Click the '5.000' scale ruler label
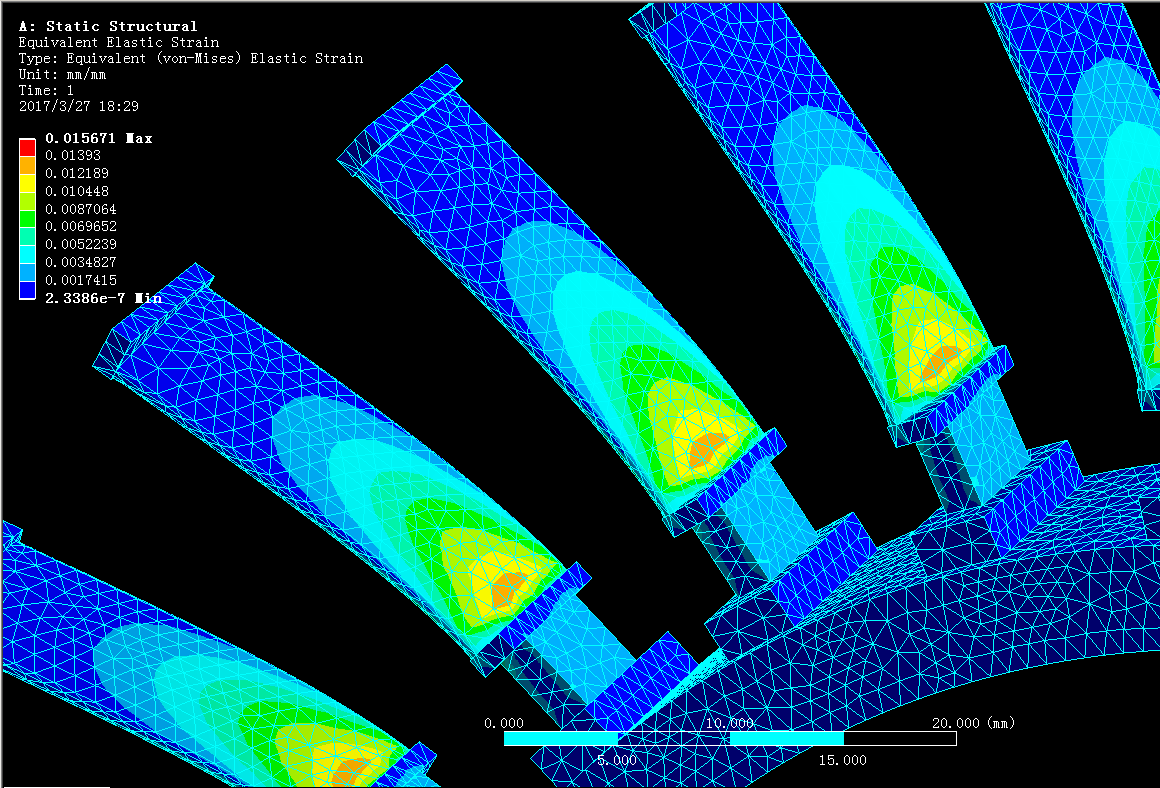Image resolution: width=1160 pixels, height=788 pixels. click(x=617, y=760)
